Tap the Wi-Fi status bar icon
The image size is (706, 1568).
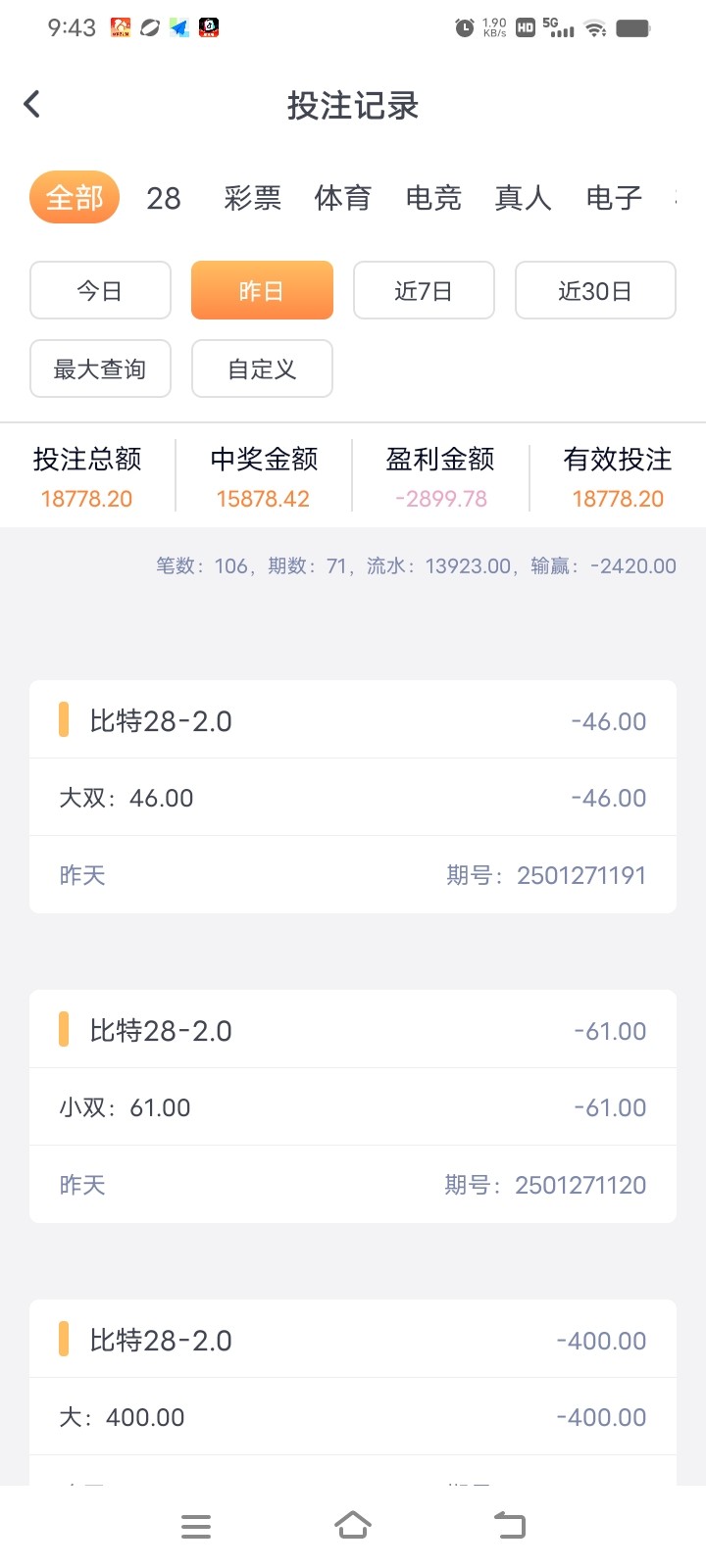tap(595, 28)
